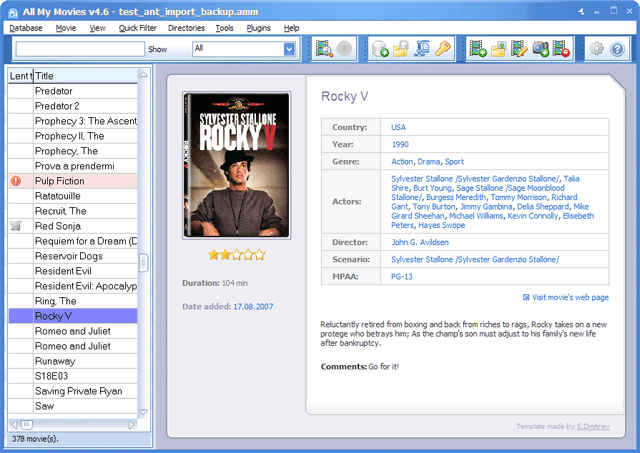Open settings gear icon

coord(596,48)
